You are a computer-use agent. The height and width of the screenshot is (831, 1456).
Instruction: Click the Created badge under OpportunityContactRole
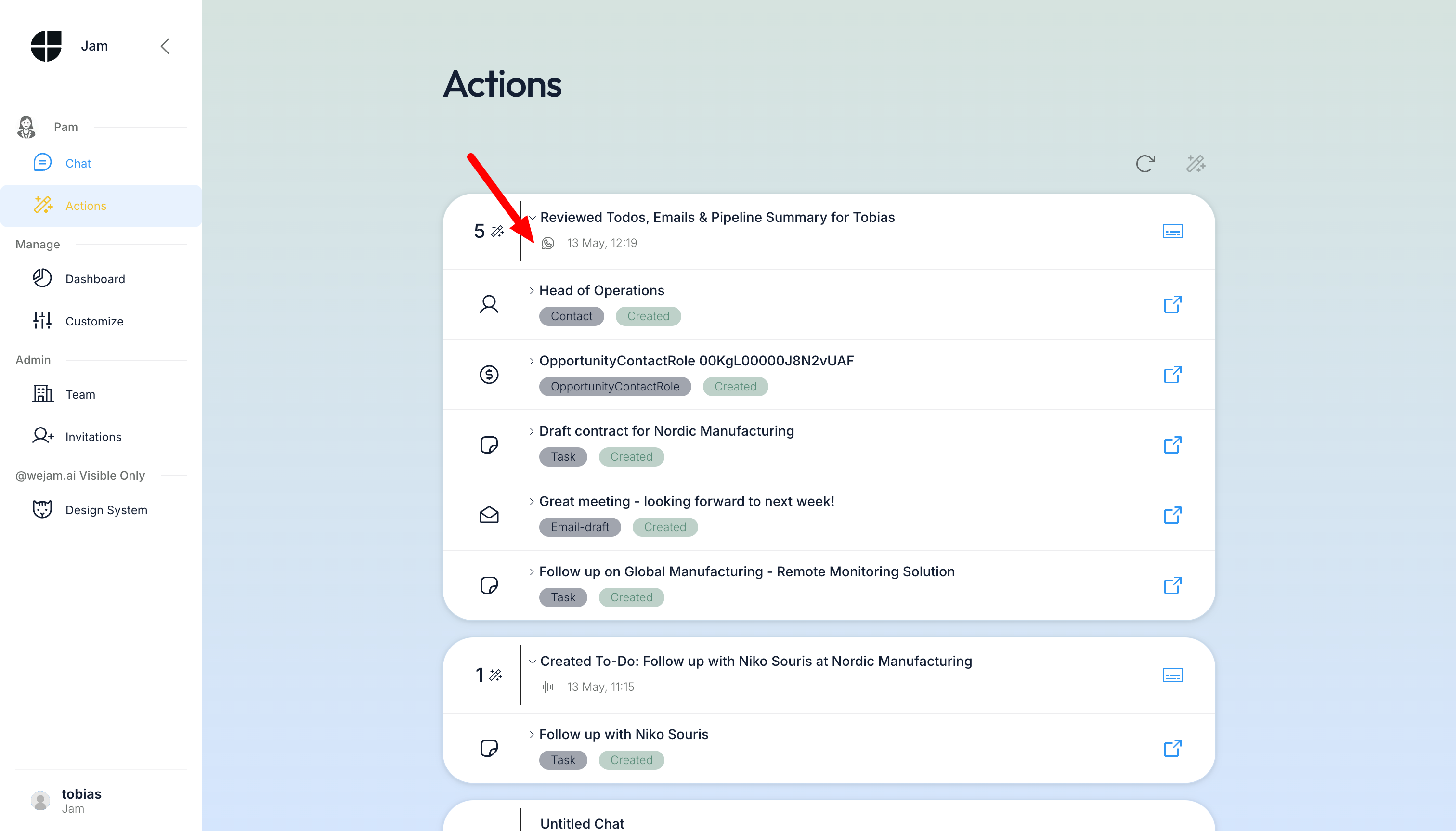(x=735, y=387)
